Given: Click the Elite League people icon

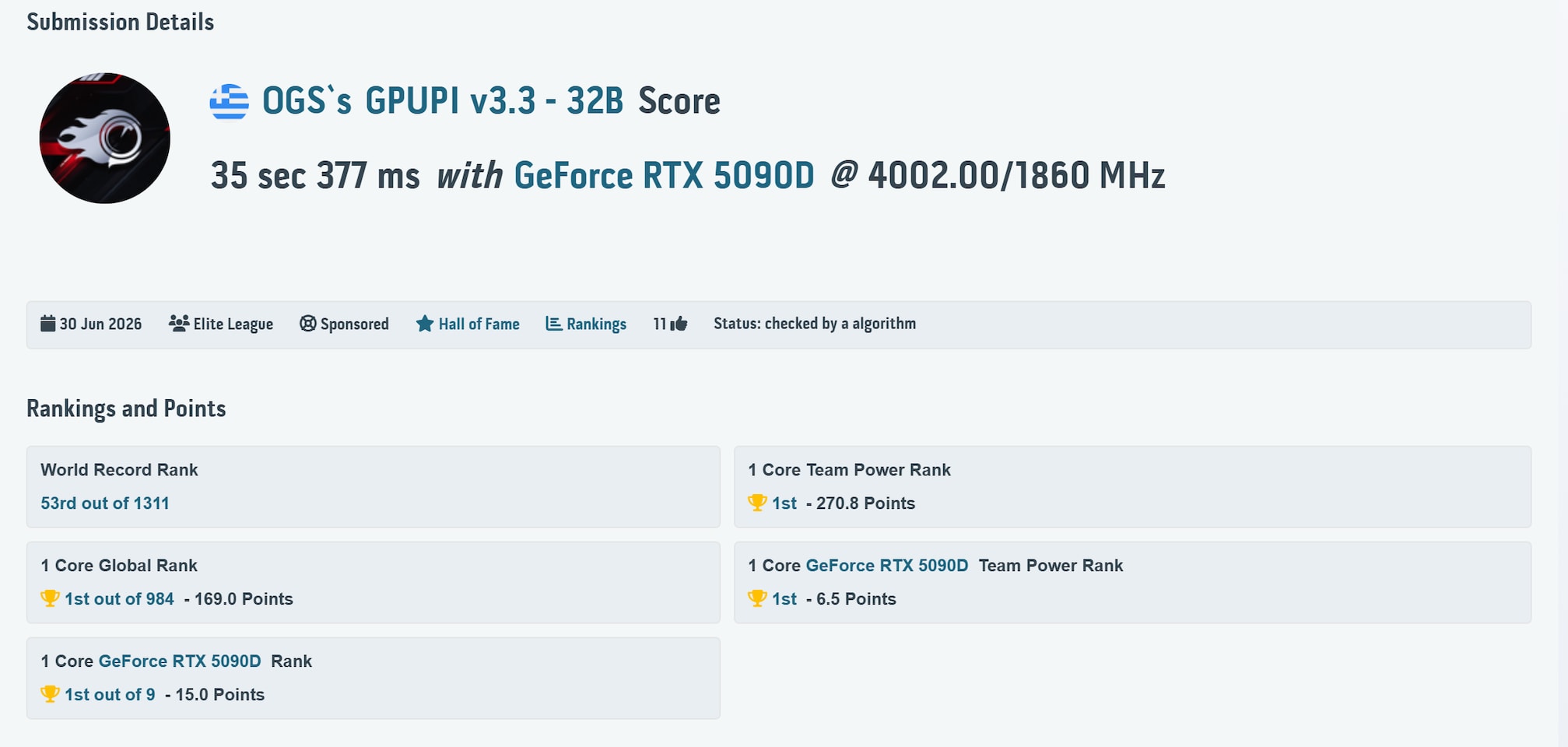Looking at the screenshot, I should pyautogui.click(x=179, y=323).
